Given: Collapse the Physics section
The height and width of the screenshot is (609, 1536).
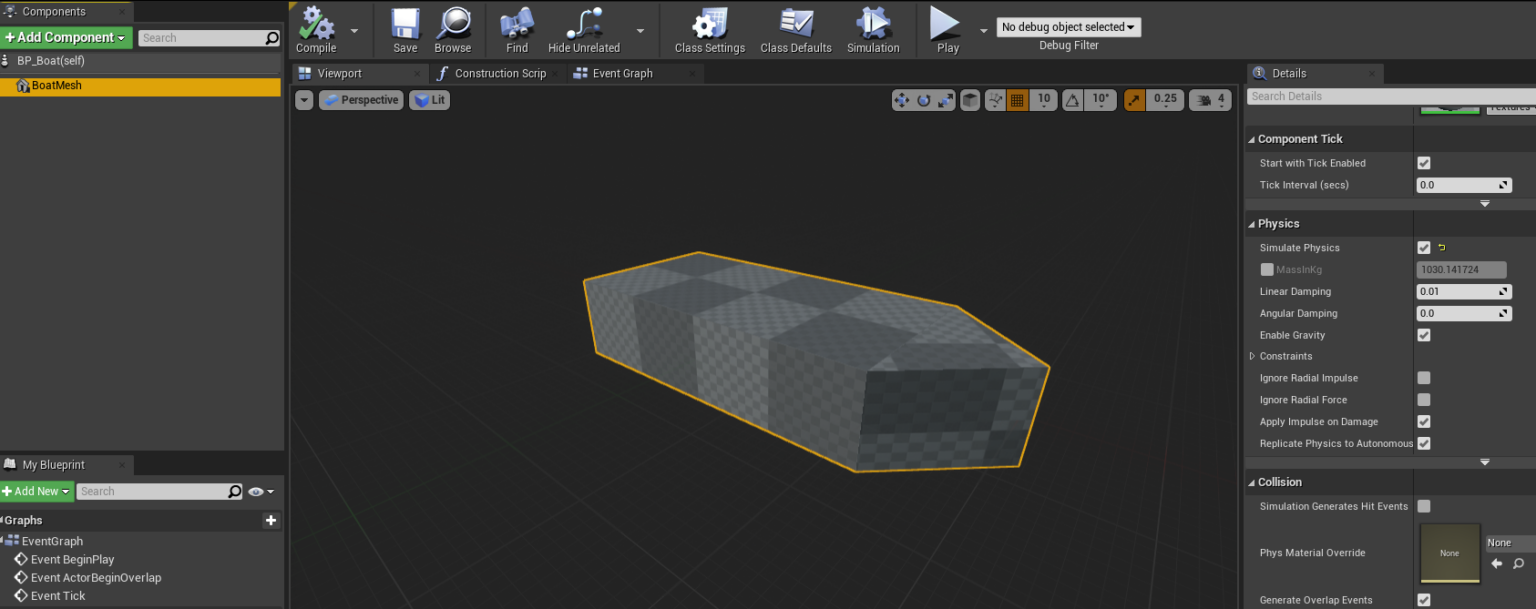Looking at the screenshot, I should point(1252,224).
